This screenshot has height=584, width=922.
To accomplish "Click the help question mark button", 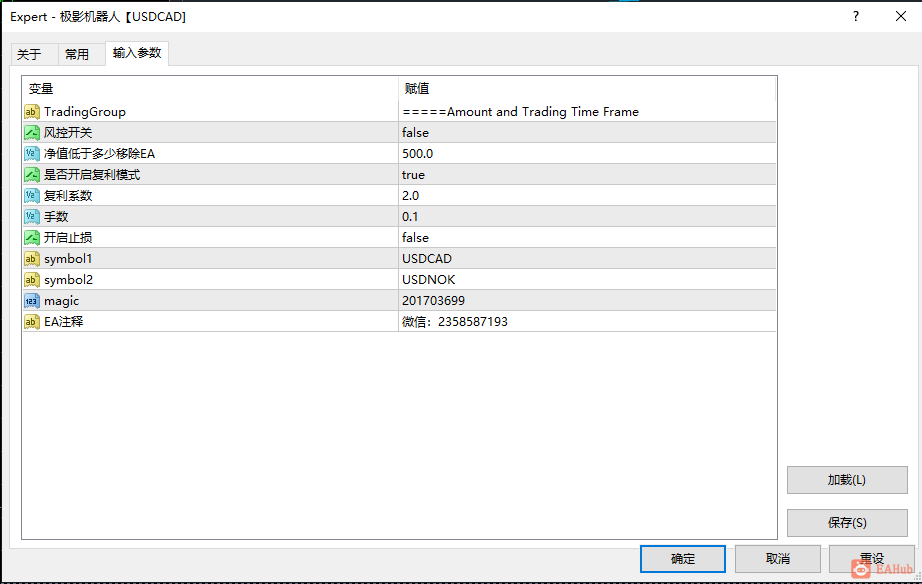I will pyautogui.click(x=855, y=16).
